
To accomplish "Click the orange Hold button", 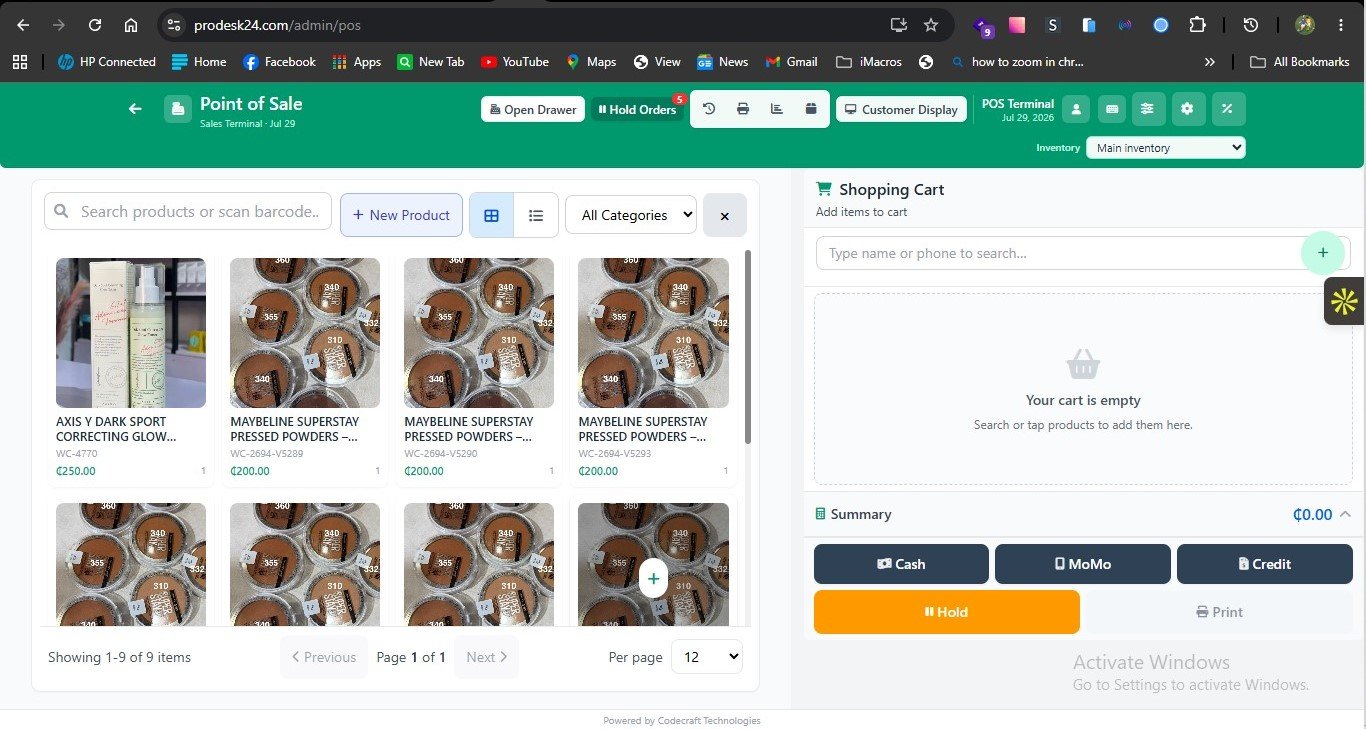I will pyautogui.click(x=947, y=612).
